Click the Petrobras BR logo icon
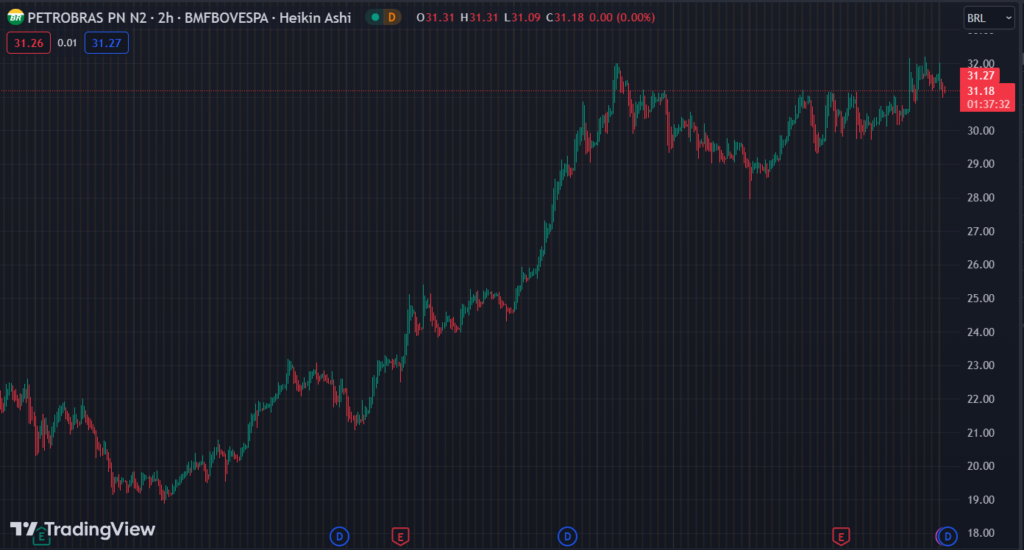The width and height of the screenshot is (1024, 550). coord(15,17)
